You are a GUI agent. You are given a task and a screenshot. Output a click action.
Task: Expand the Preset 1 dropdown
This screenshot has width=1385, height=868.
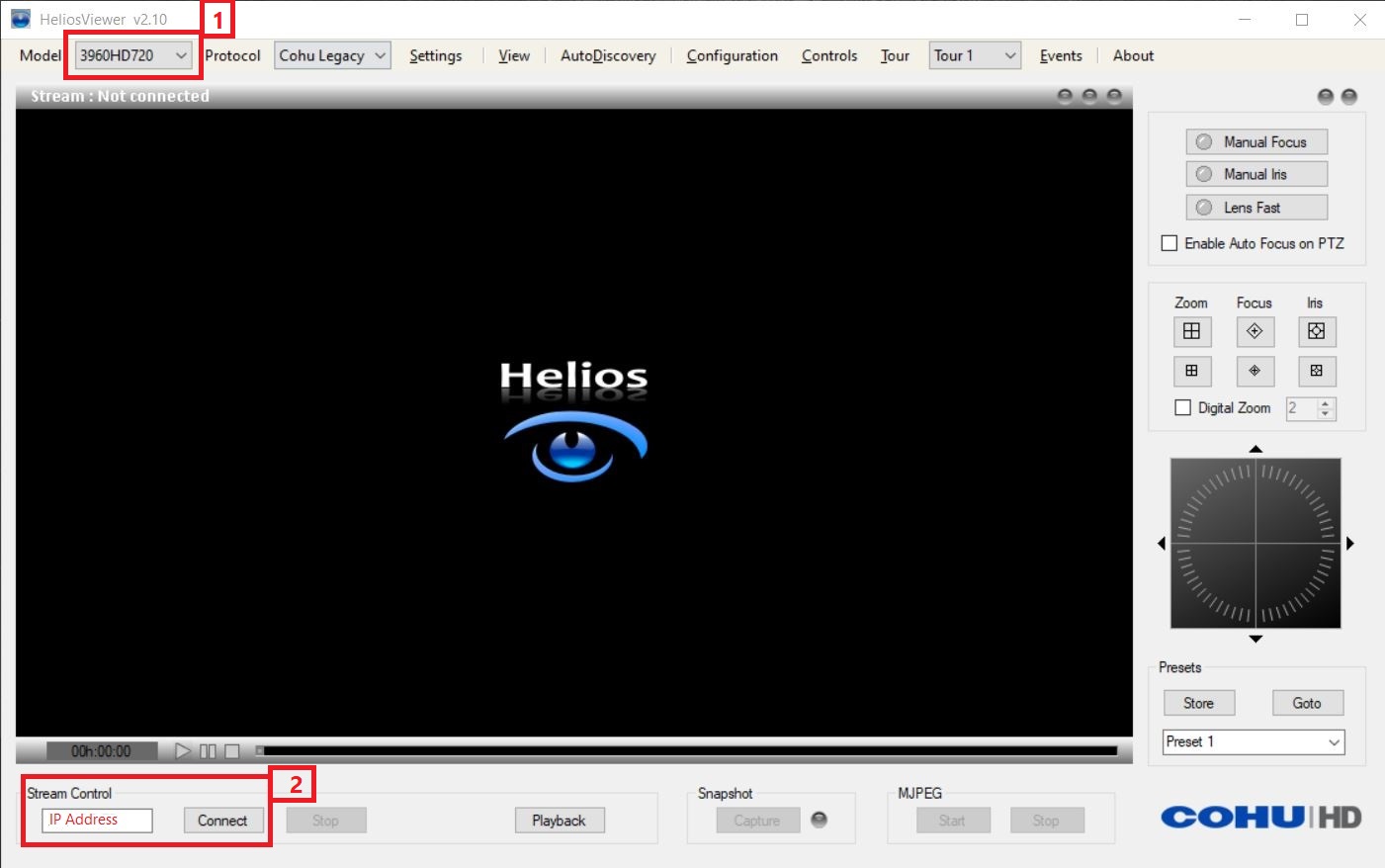[1254, 741]
